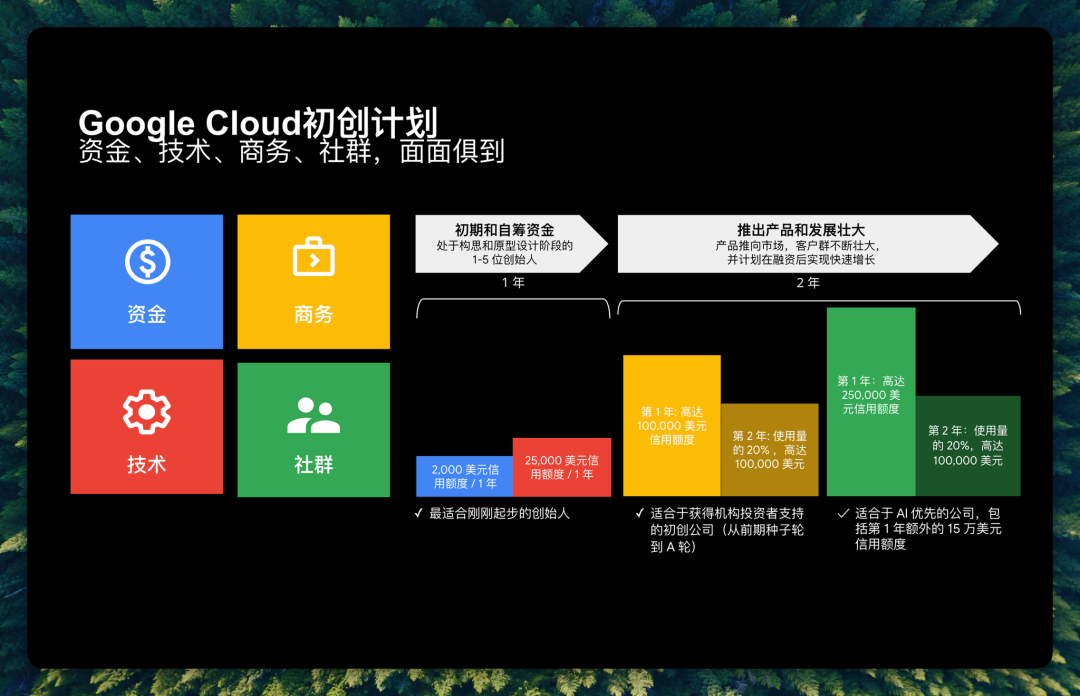Click the 推出产品和发展壮大 arrow heading
This screenshot has width=1080, height=696.
pos(800,230)
